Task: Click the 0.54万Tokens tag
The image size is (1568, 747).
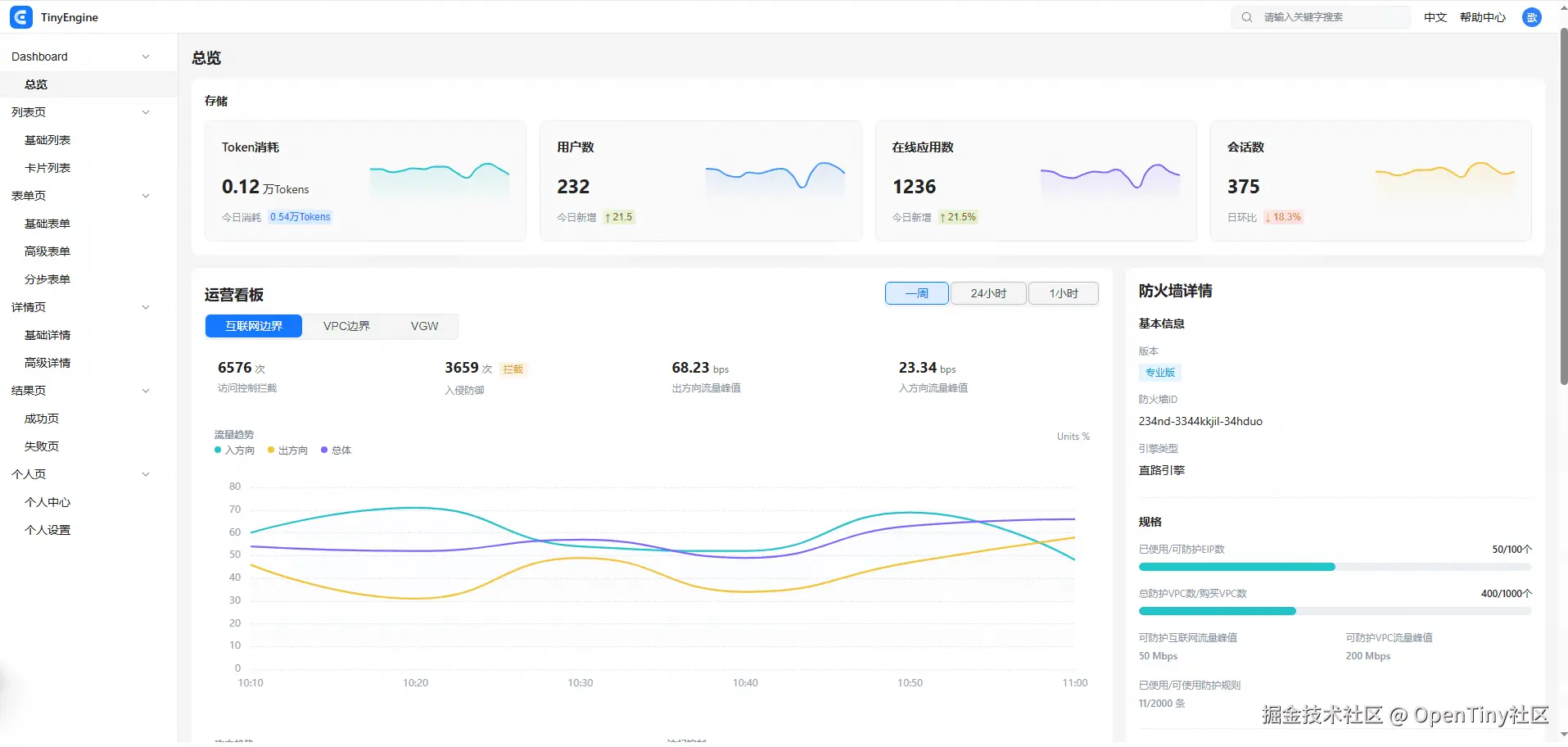Action: point(300,217)
